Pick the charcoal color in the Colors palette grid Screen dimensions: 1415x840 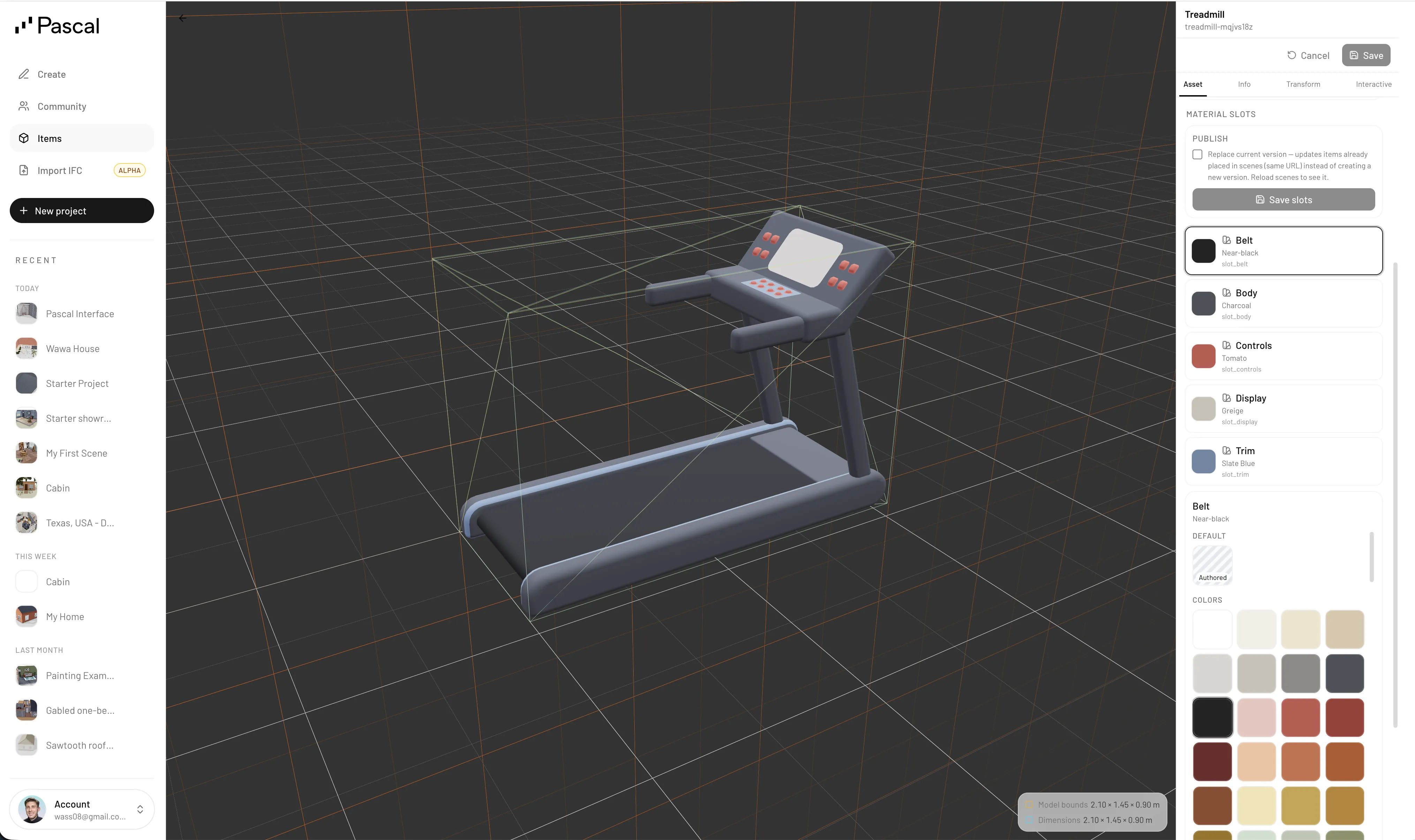click(1345, 673)
